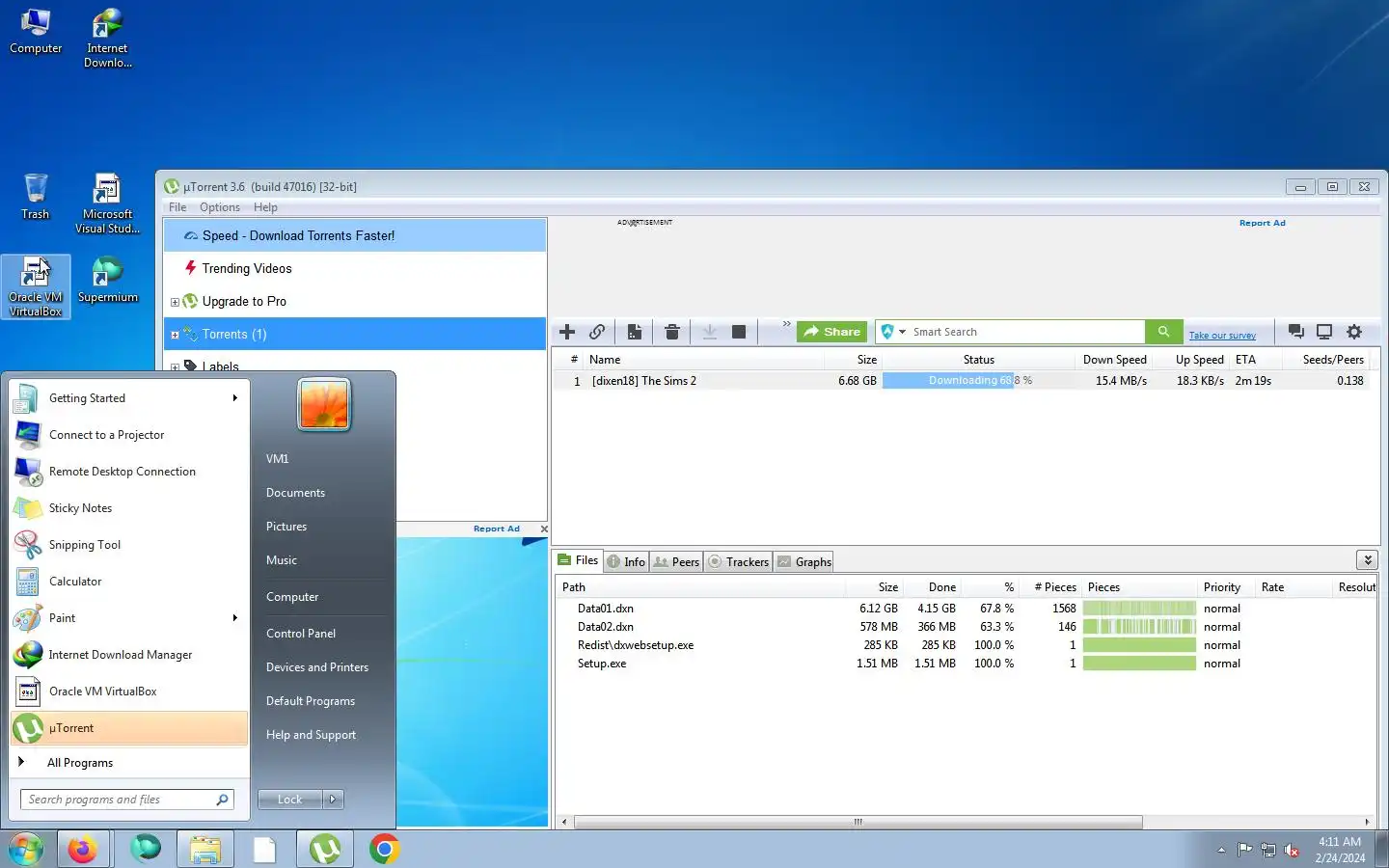Select the Setup.exe file row
1389x868 pixels.
pos(965,664)
